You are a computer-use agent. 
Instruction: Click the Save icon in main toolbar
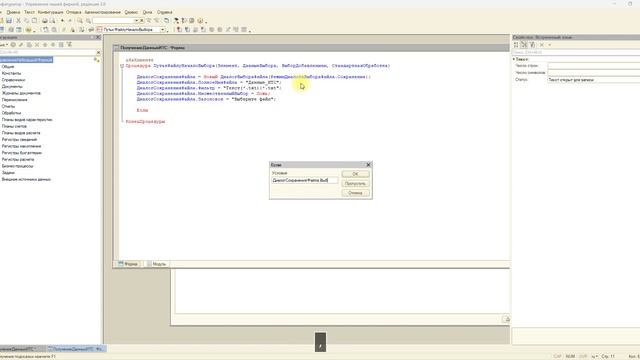pyautogui.click(x=9, y=20)
